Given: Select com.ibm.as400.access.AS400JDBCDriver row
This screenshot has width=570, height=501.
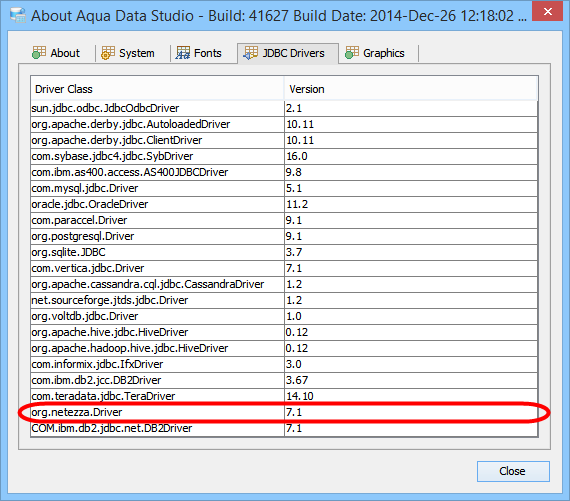Looking at the screenshot, I should [284, 172].
